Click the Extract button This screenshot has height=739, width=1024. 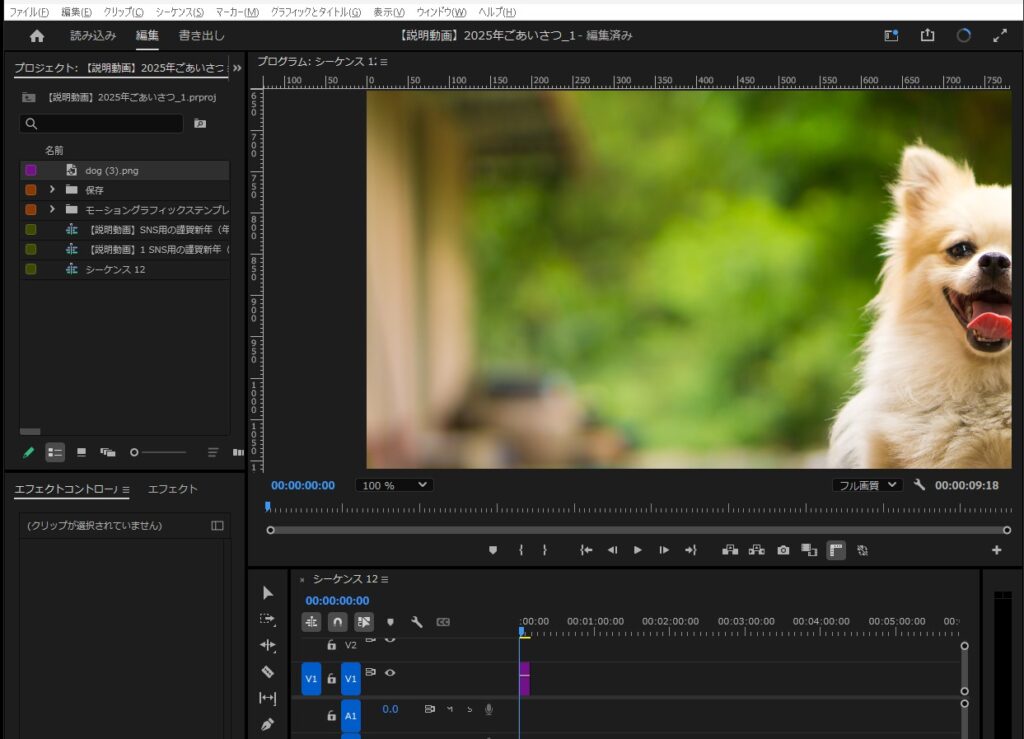756,550
